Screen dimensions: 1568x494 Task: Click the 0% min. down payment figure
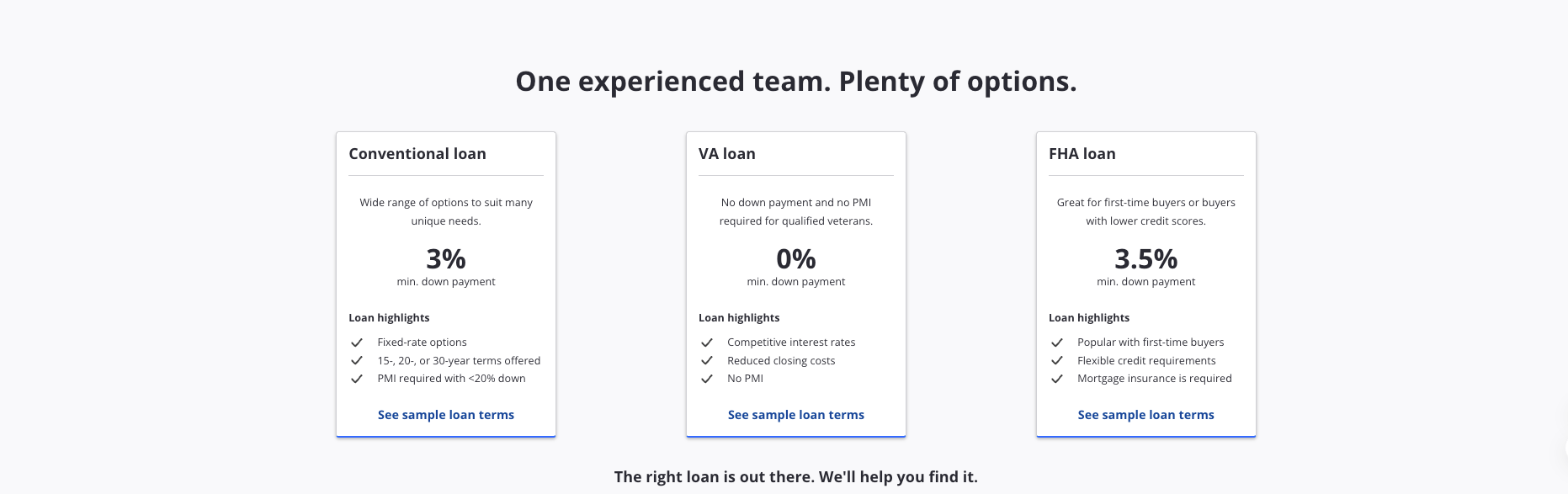(796, 258)
